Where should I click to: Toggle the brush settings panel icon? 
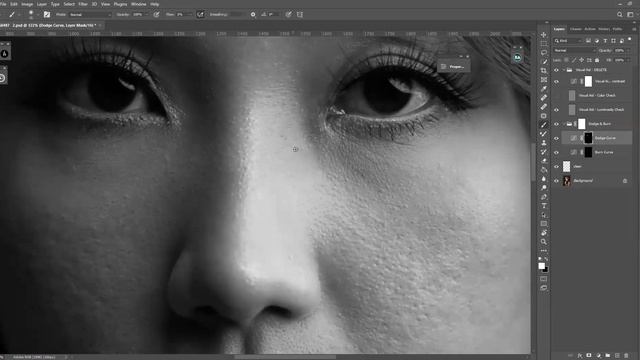click(x=47, y=14)
